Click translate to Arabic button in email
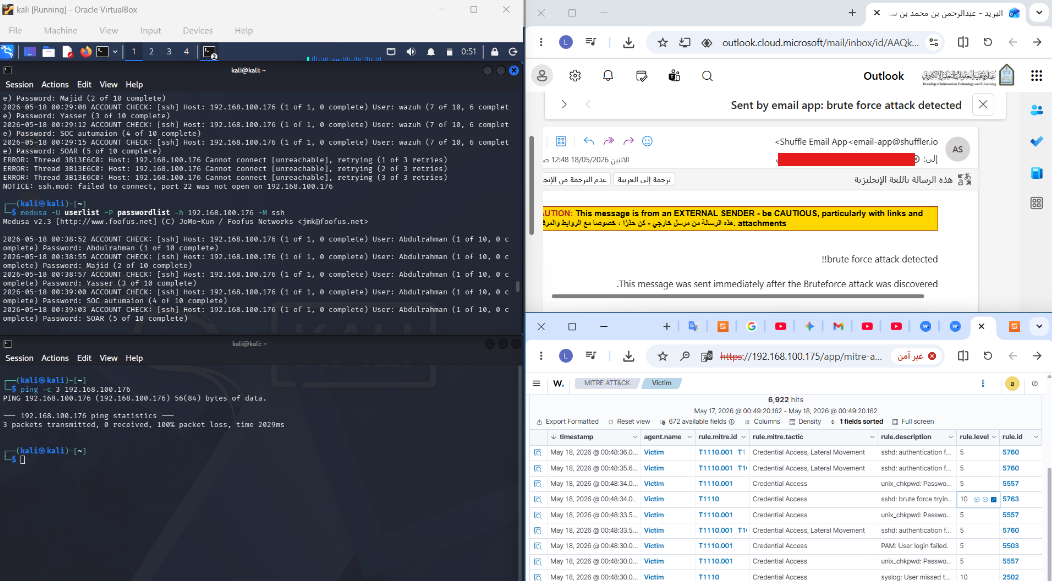 (644, 180)
